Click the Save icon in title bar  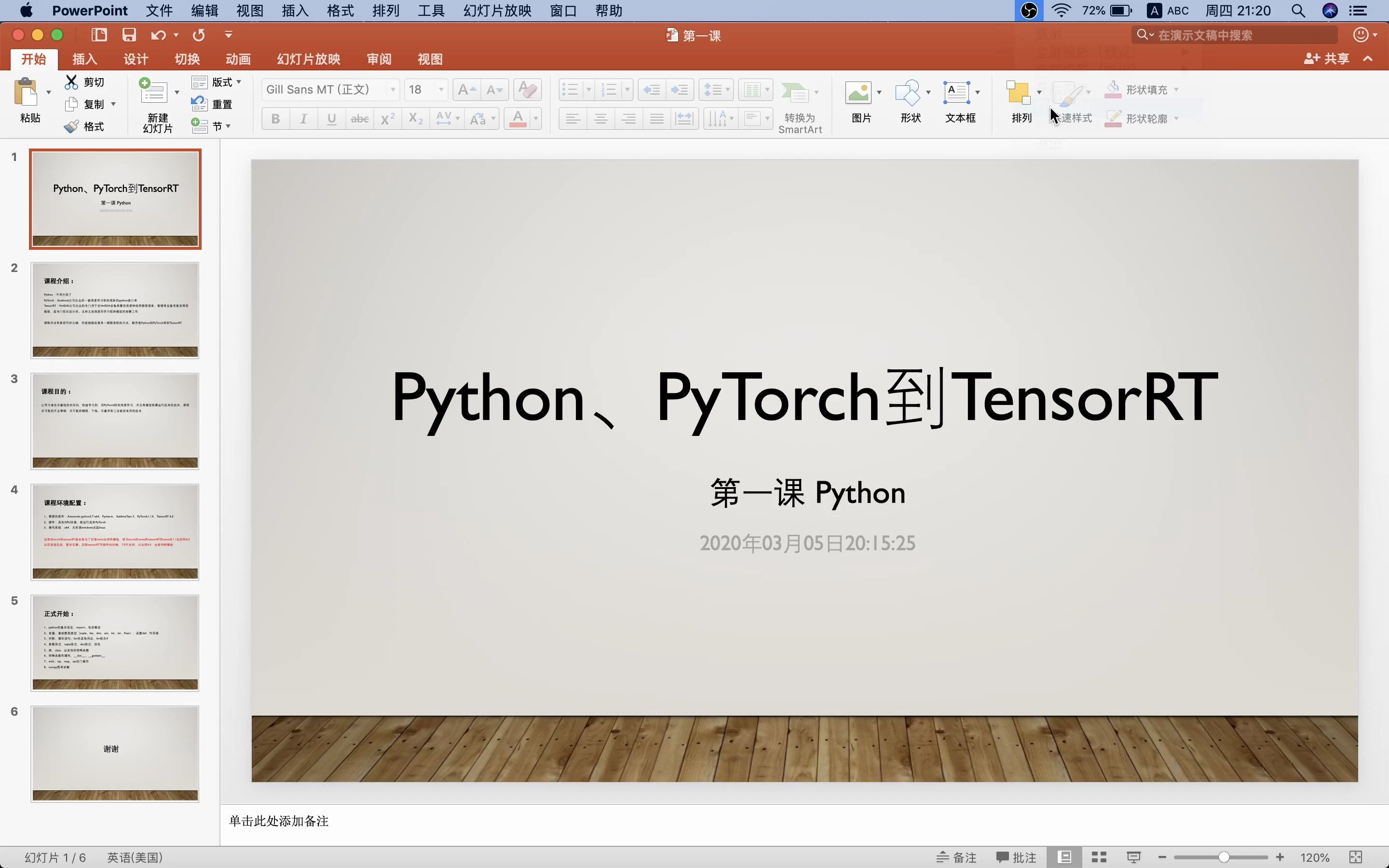129,35
